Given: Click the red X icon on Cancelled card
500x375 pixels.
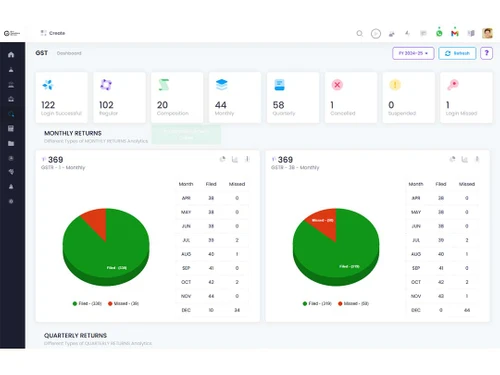Looking at the screenshot, I should 337,85.
